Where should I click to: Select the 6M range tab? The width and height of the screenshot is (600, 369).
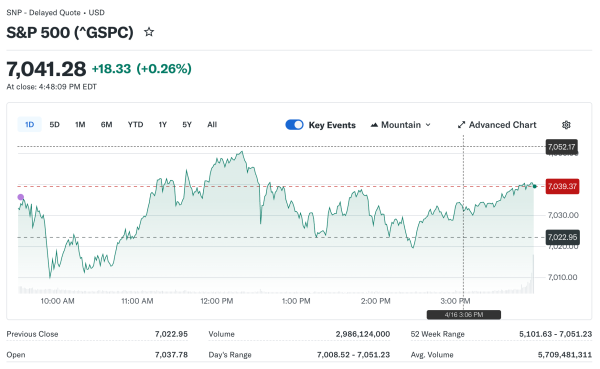pyautogui.click(x=106, y=124)
